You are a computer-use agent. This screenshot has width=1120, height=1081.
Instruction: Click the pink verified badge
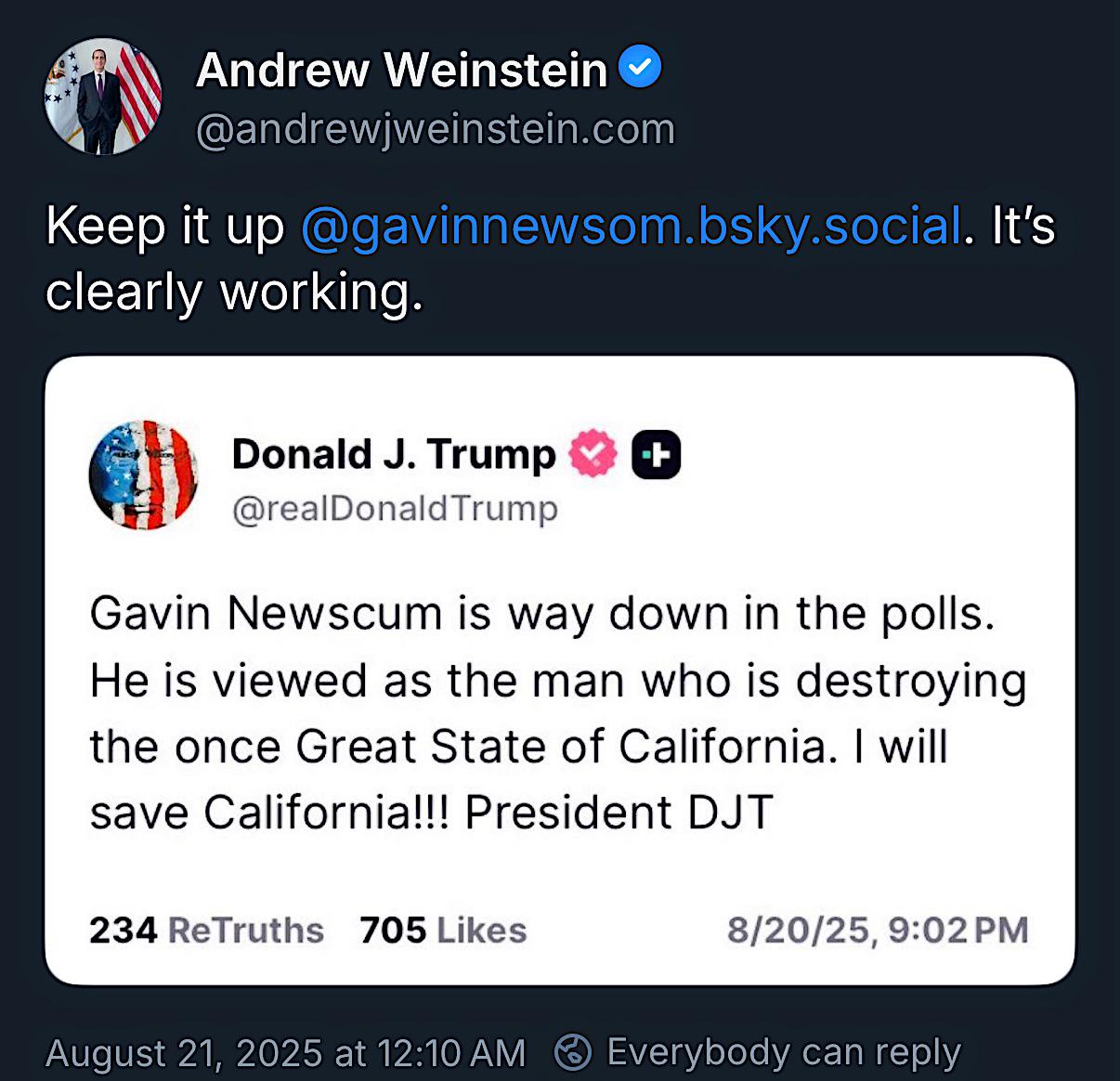point(593,454)
